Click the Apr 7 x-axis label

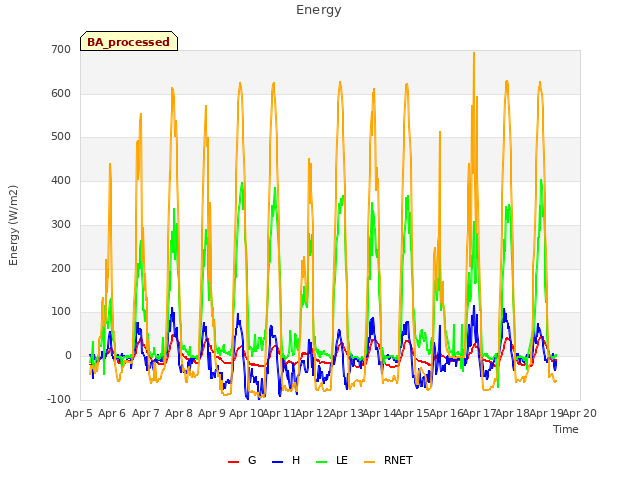[x=146, y=413]
